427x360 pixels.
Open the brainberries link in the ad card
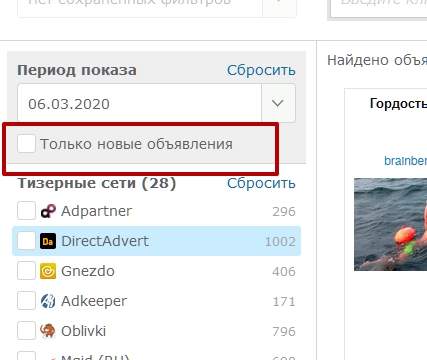405,161
